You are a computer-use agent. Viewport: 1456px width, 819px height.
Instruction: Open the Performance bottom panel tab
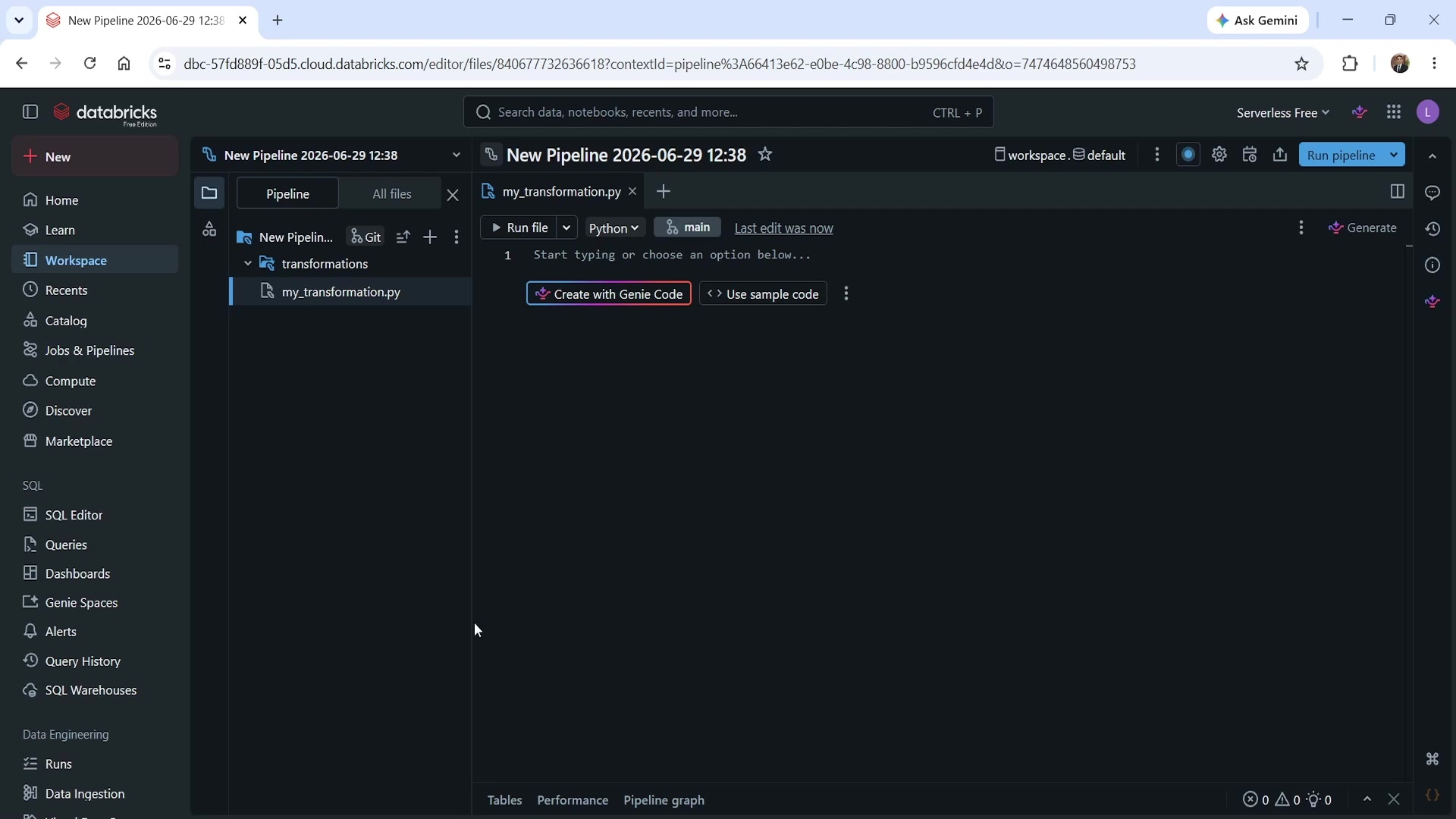point(573,800)
